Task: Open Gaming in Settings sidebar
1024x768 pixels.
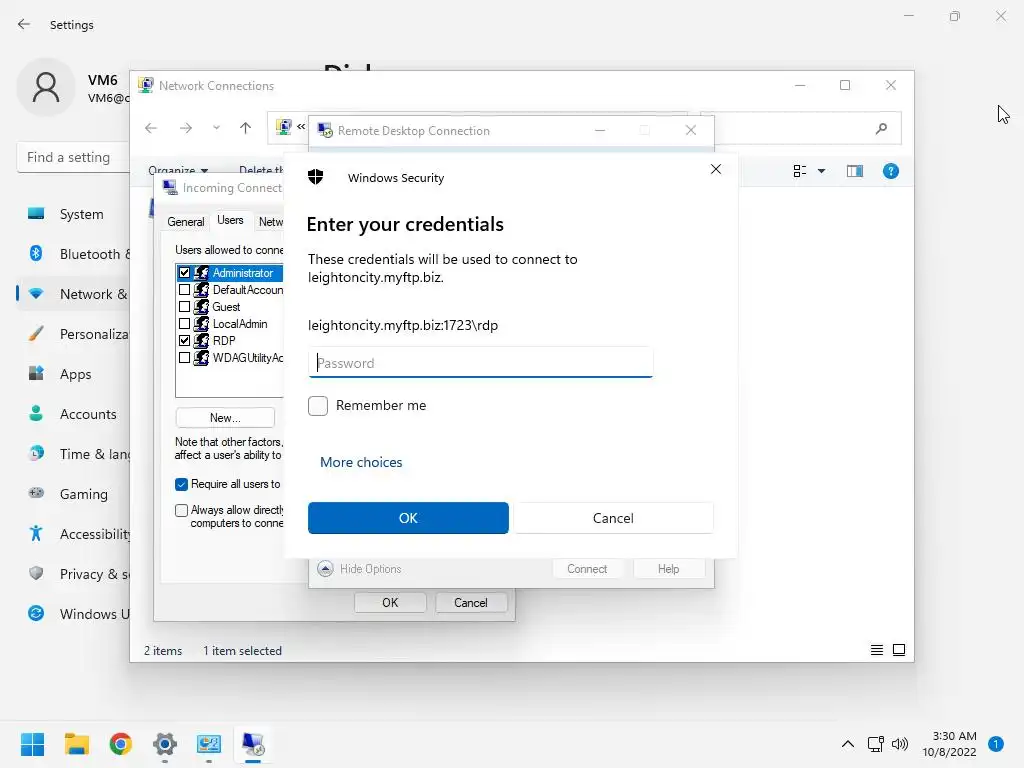Action: pos(73,494)
